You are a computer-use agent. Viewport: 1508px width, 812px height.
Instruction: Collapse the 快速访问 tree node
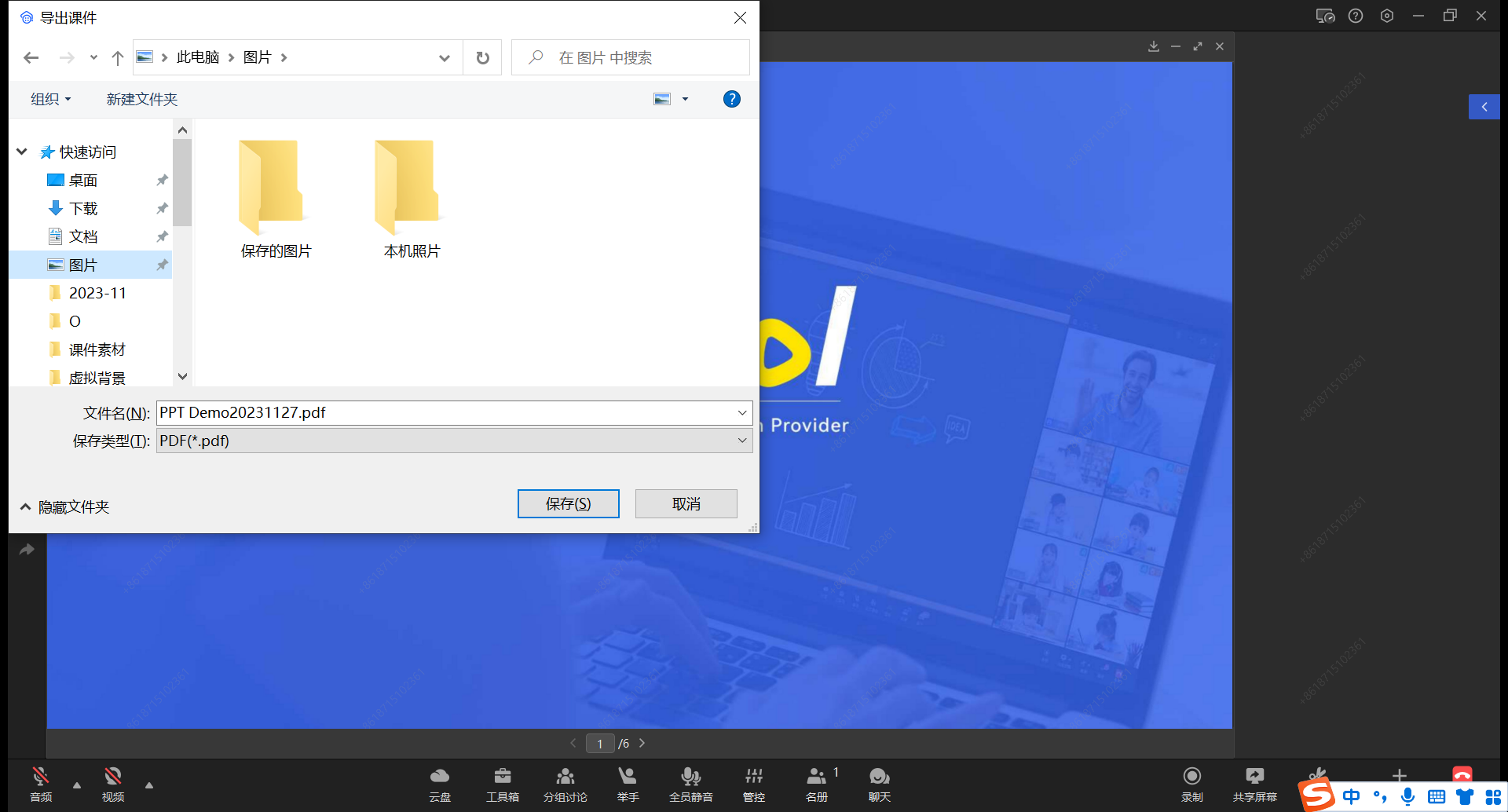point(22,152)
